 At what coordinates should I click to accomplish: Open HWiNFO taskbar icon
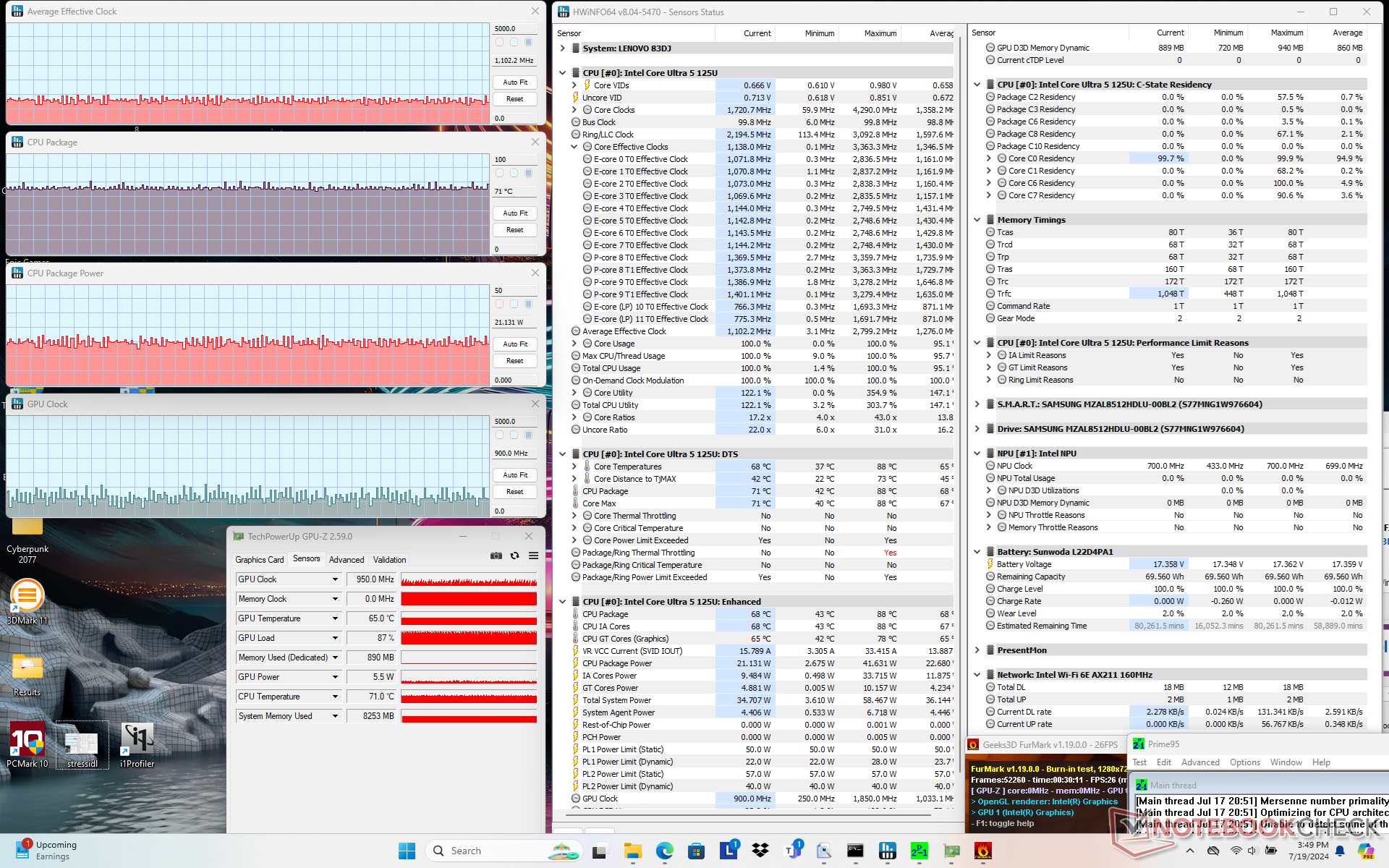(x=888, y=851)
